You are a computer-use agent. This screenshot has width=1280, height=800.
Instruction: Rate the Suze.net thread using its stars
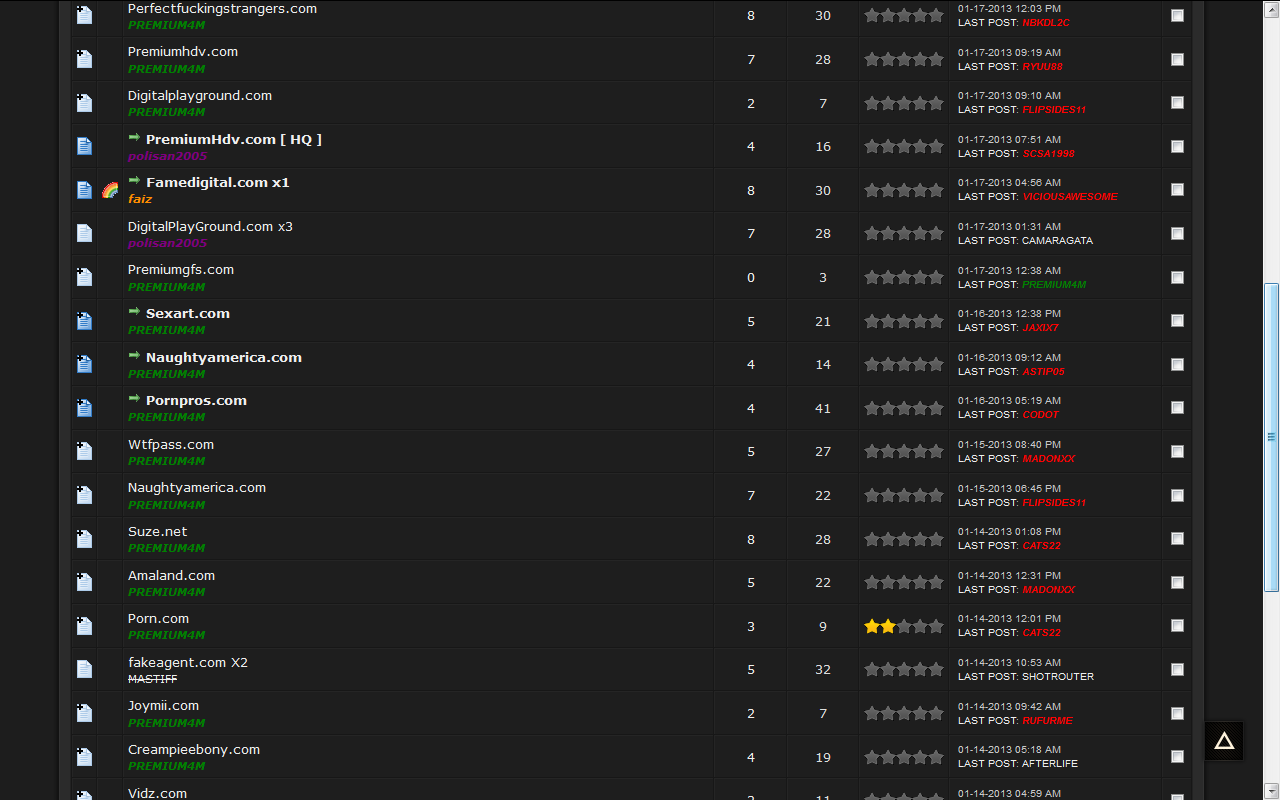904,539
